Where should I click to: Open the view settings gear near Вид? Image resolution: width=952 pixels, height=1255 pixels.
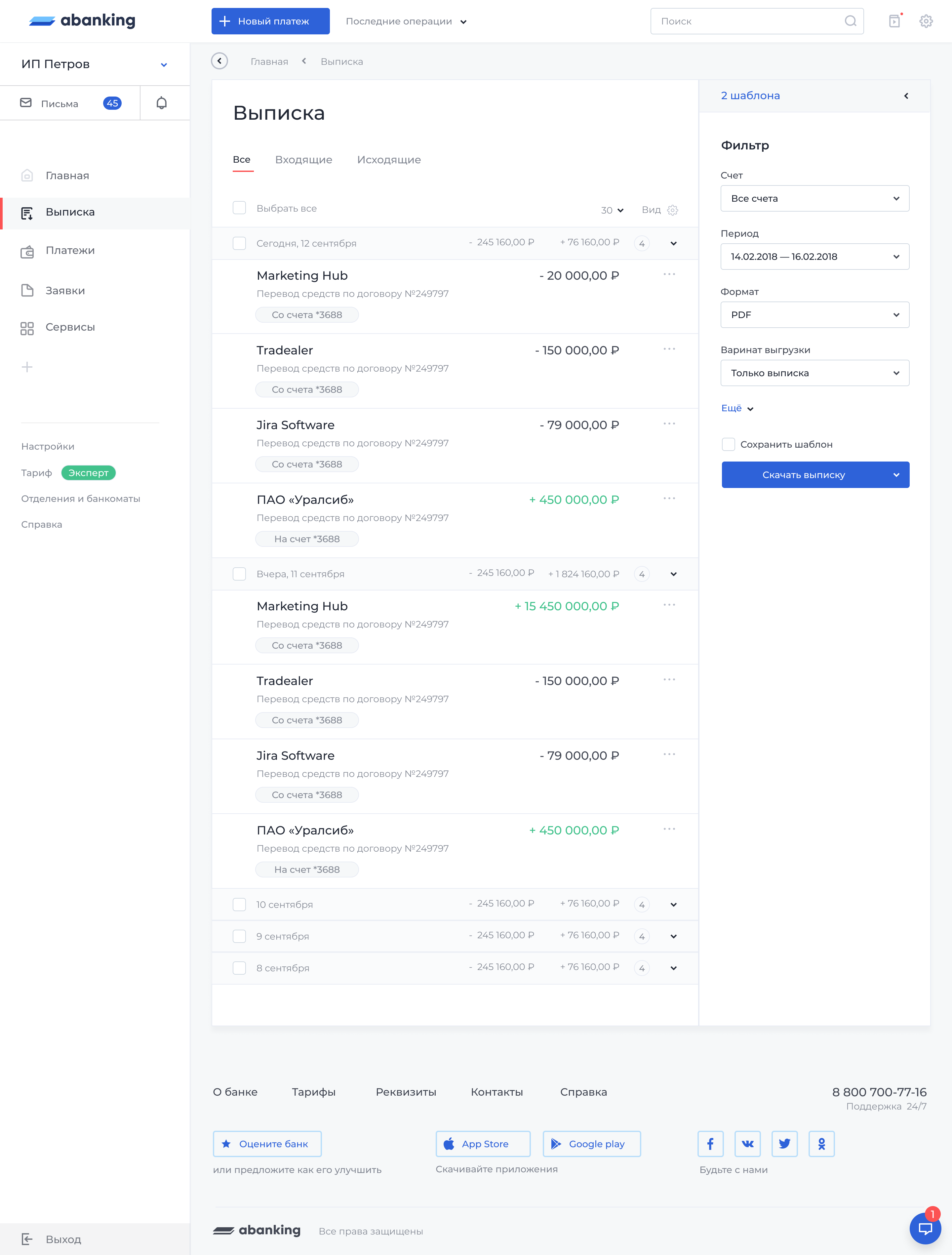pos(673,210)
